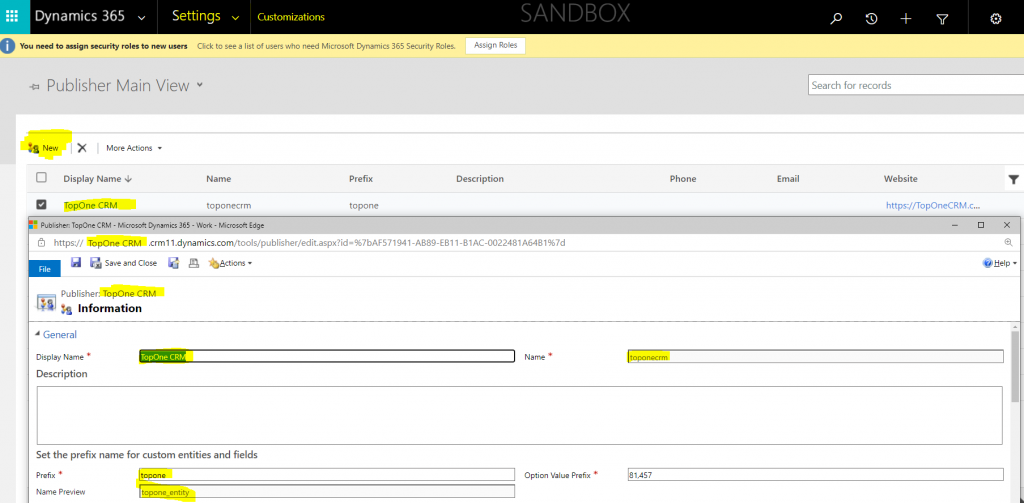This screenshot has height=503, width=1024.
Task: Open the Dynamics 365 app launcher waffle
Action: point(13,17)
